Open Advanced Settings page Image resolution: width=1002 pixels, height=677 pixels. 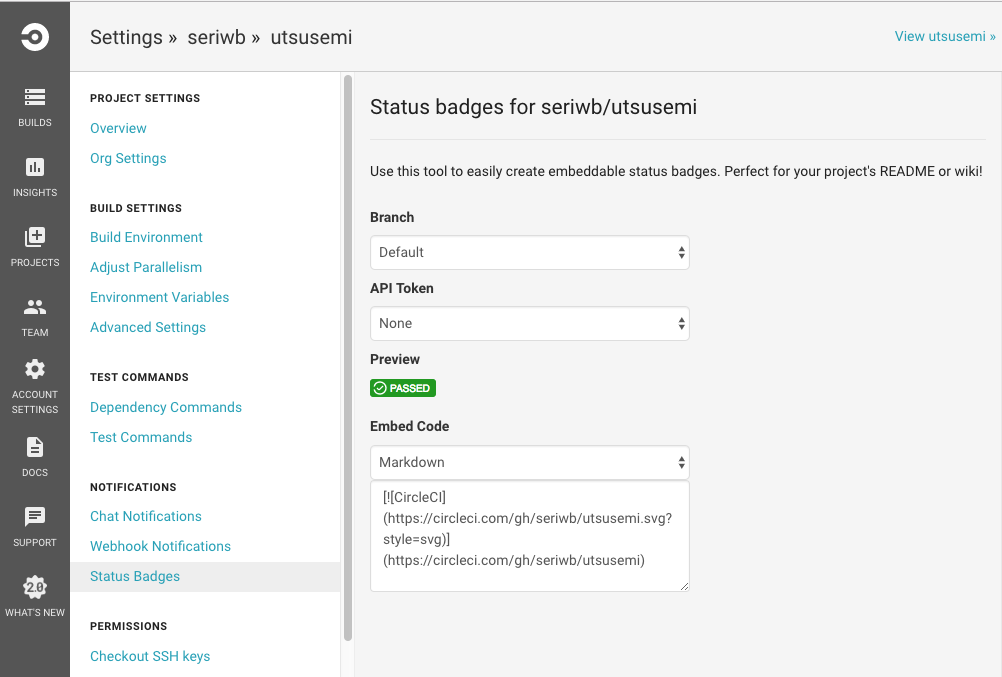pos(148,327)
